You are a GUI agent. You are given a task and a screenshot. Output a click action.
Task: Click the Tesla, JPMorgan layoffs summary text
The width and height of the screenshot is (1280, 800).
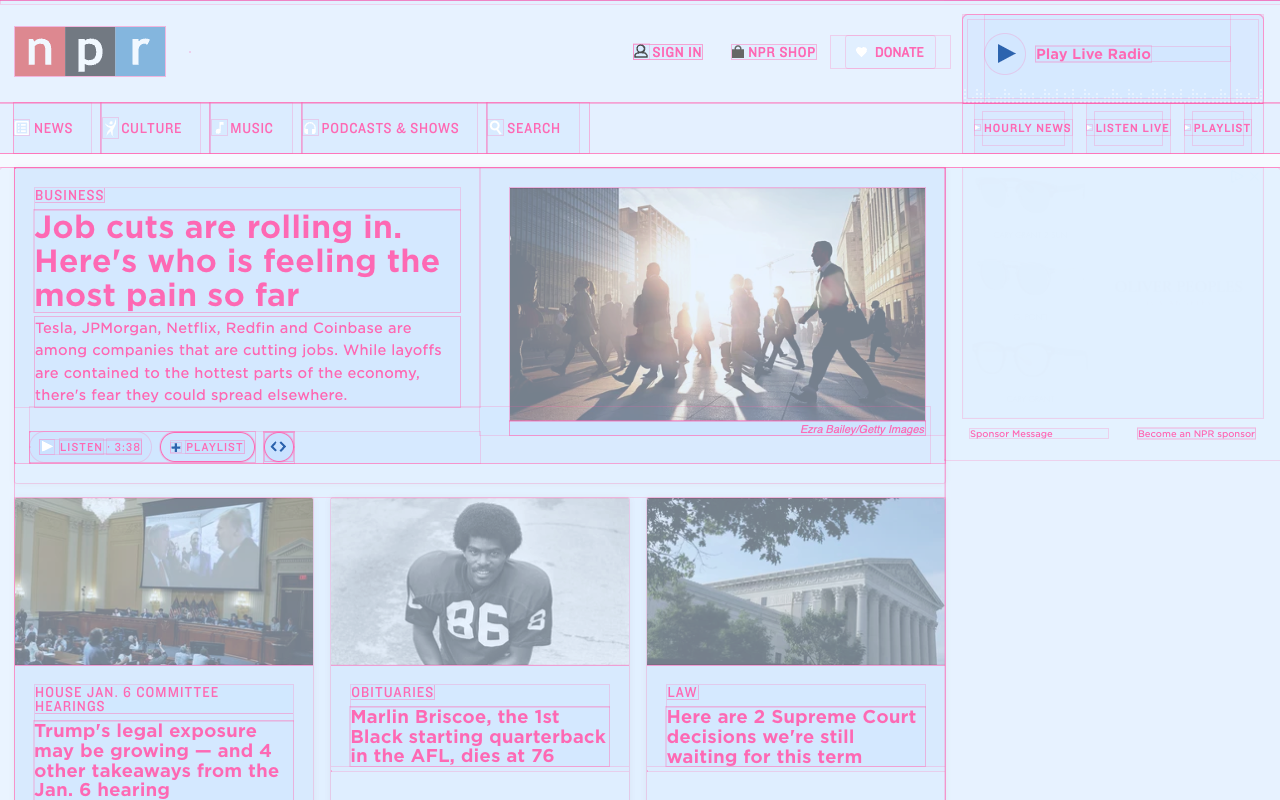coord(247,361)
